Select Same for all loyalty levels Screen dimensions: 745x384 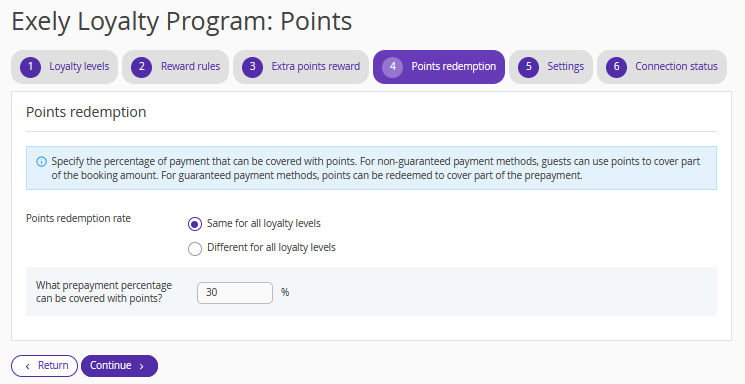(x=195, y=224)
